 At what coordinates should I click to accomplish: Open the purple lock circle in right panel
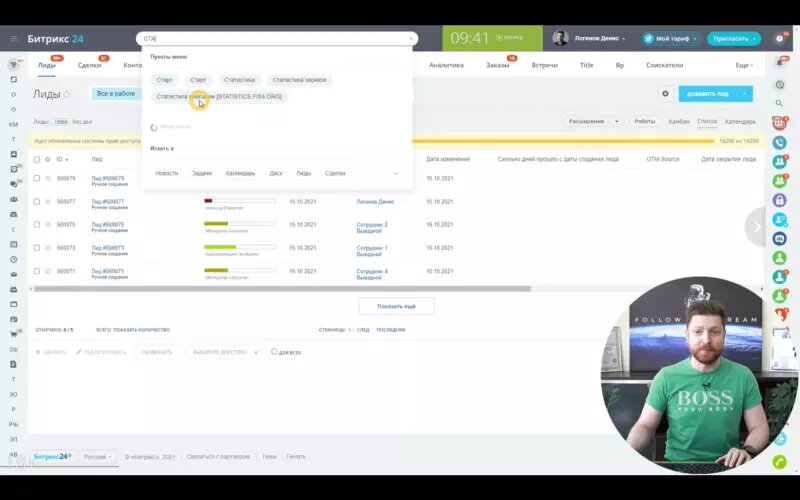pyautogui.click(x=779, y=200)
